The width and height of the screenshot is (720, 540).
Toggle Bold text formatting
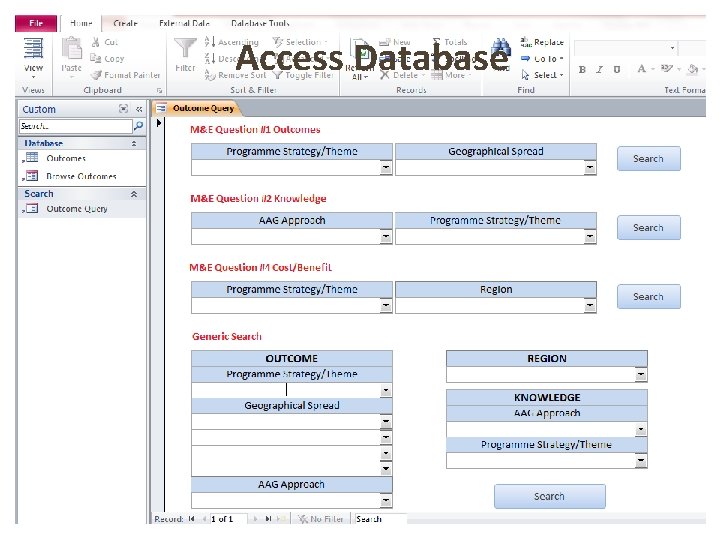click(582, 69)
